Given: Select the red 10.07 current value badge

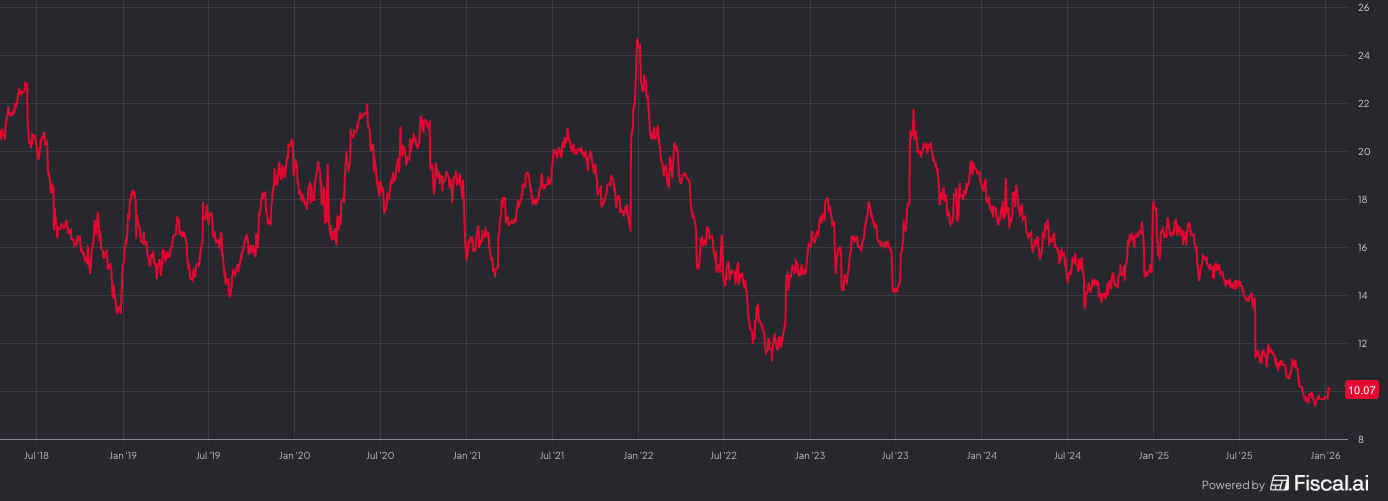Looking at the screenshot, I should [x=1360, y=390].
